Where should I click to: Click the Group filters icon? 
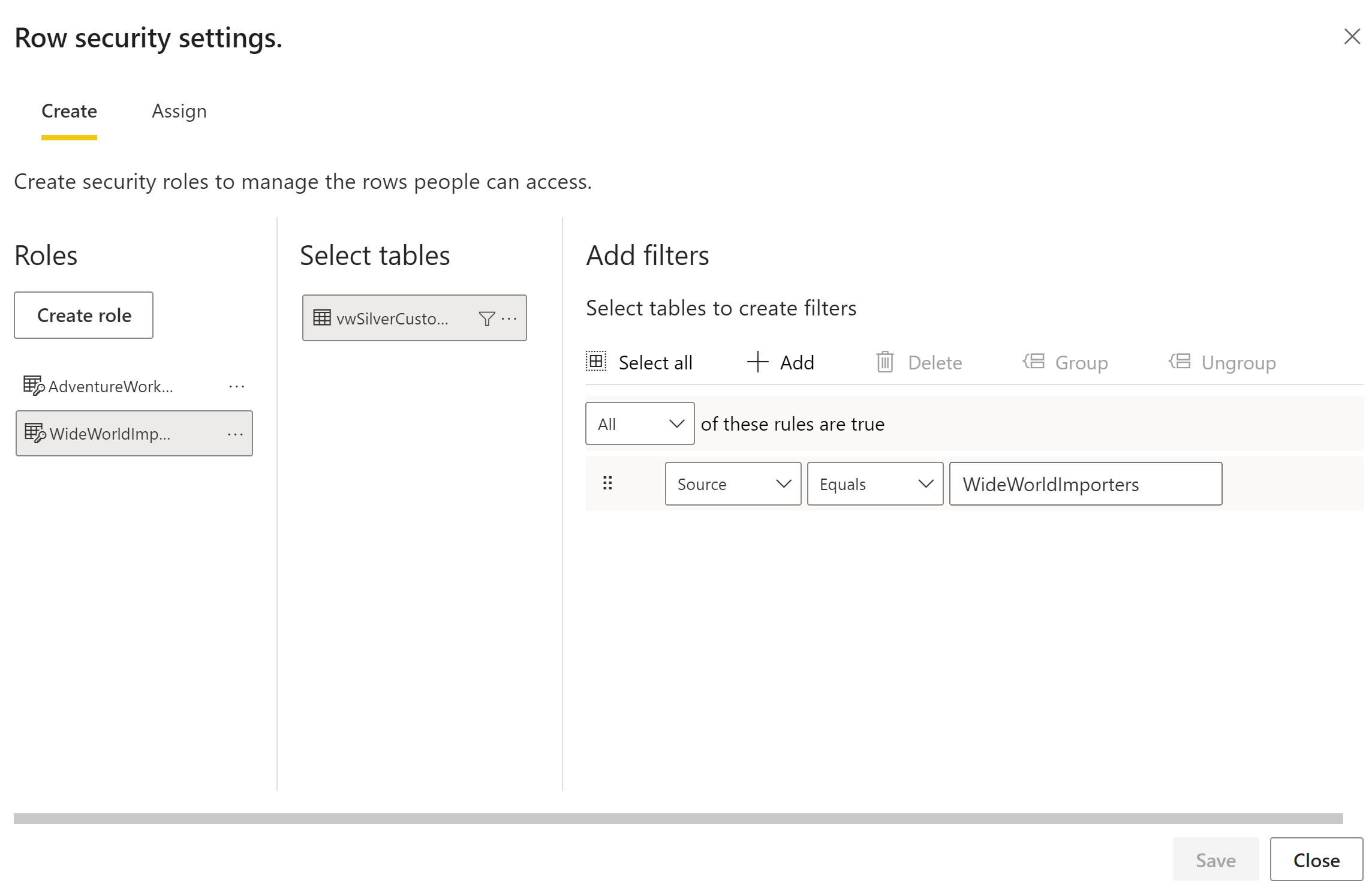click(1034, 361)
